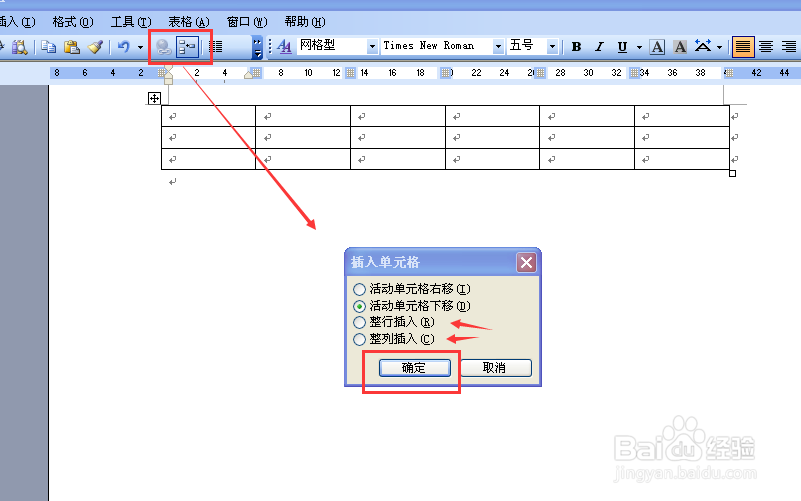Screen dimensions: 801x501
Task: Click the Paste clipboard icon
Action: tap(72, 47)
